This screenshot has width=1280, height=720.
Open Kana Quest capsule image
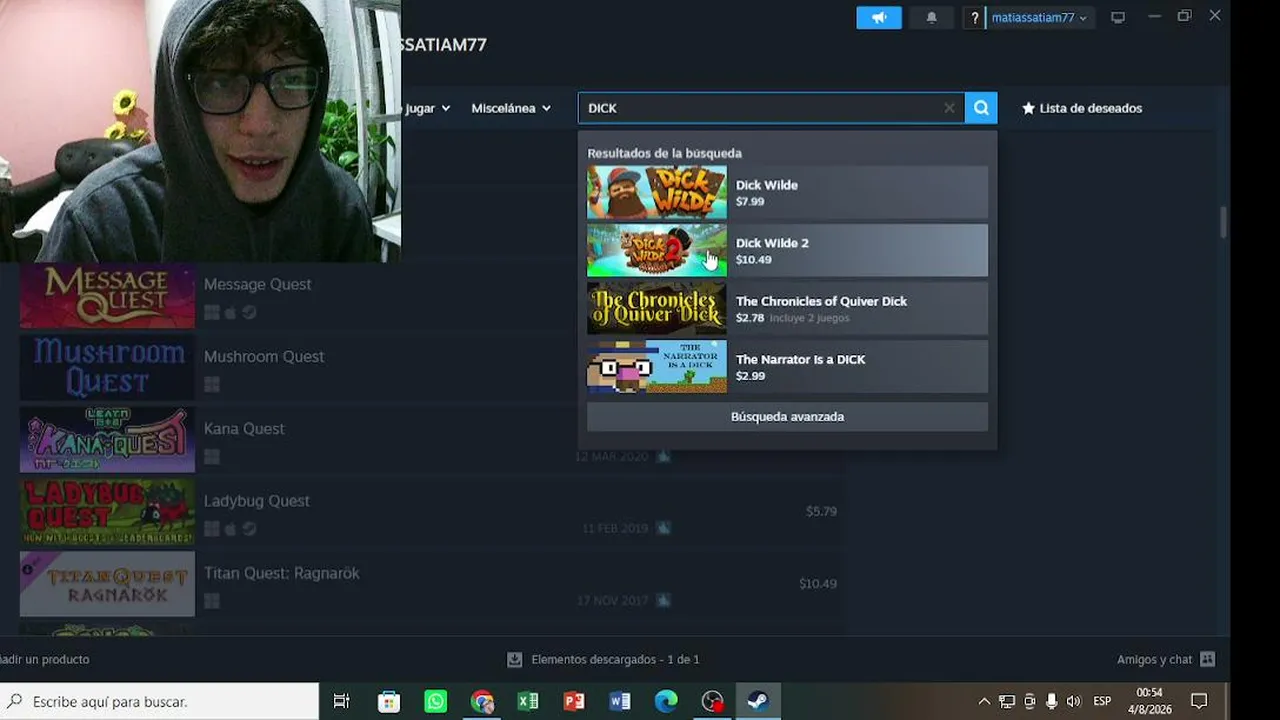click(107, 439)
